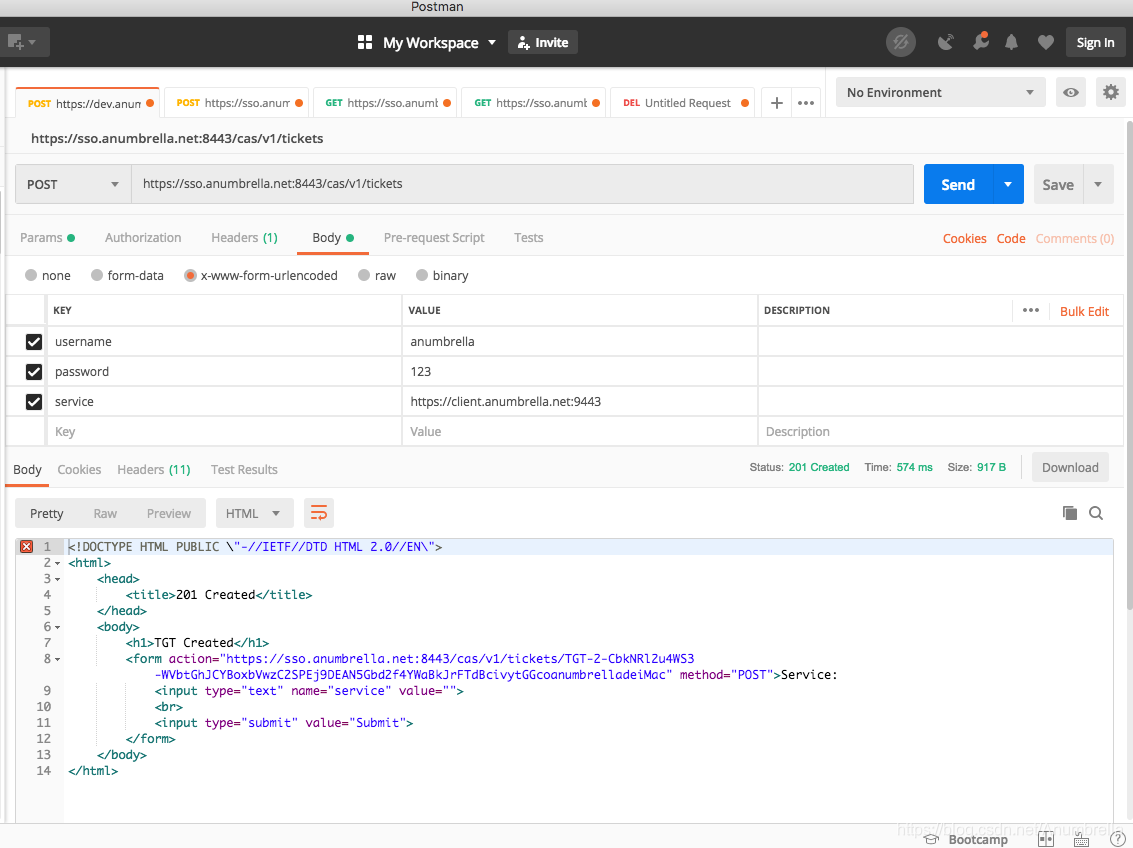Select the binary body type

pyautogui.click(x=422, y=275)
